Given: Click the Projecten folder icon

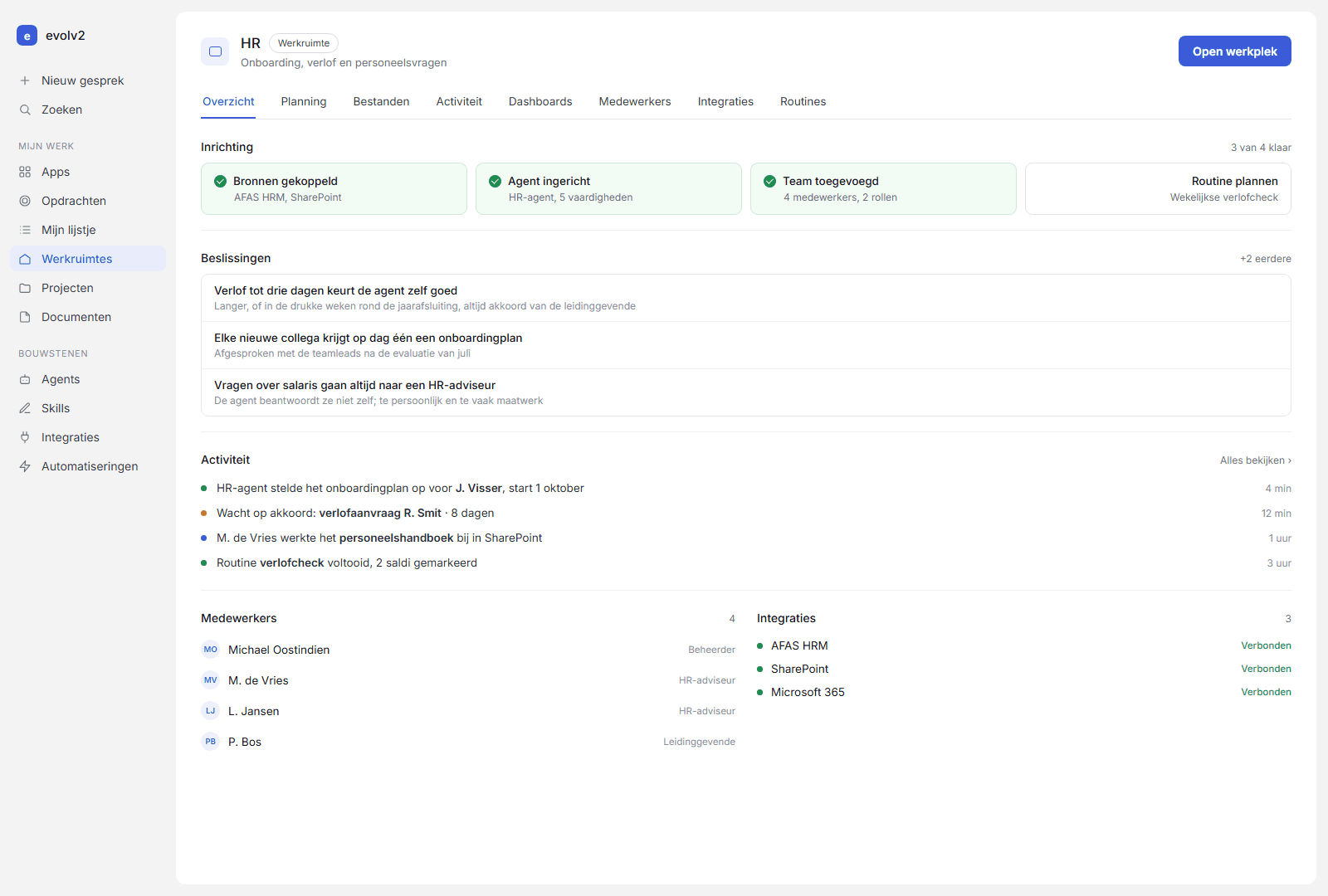Looking at the screenshot, I should (x=25, y=288).
